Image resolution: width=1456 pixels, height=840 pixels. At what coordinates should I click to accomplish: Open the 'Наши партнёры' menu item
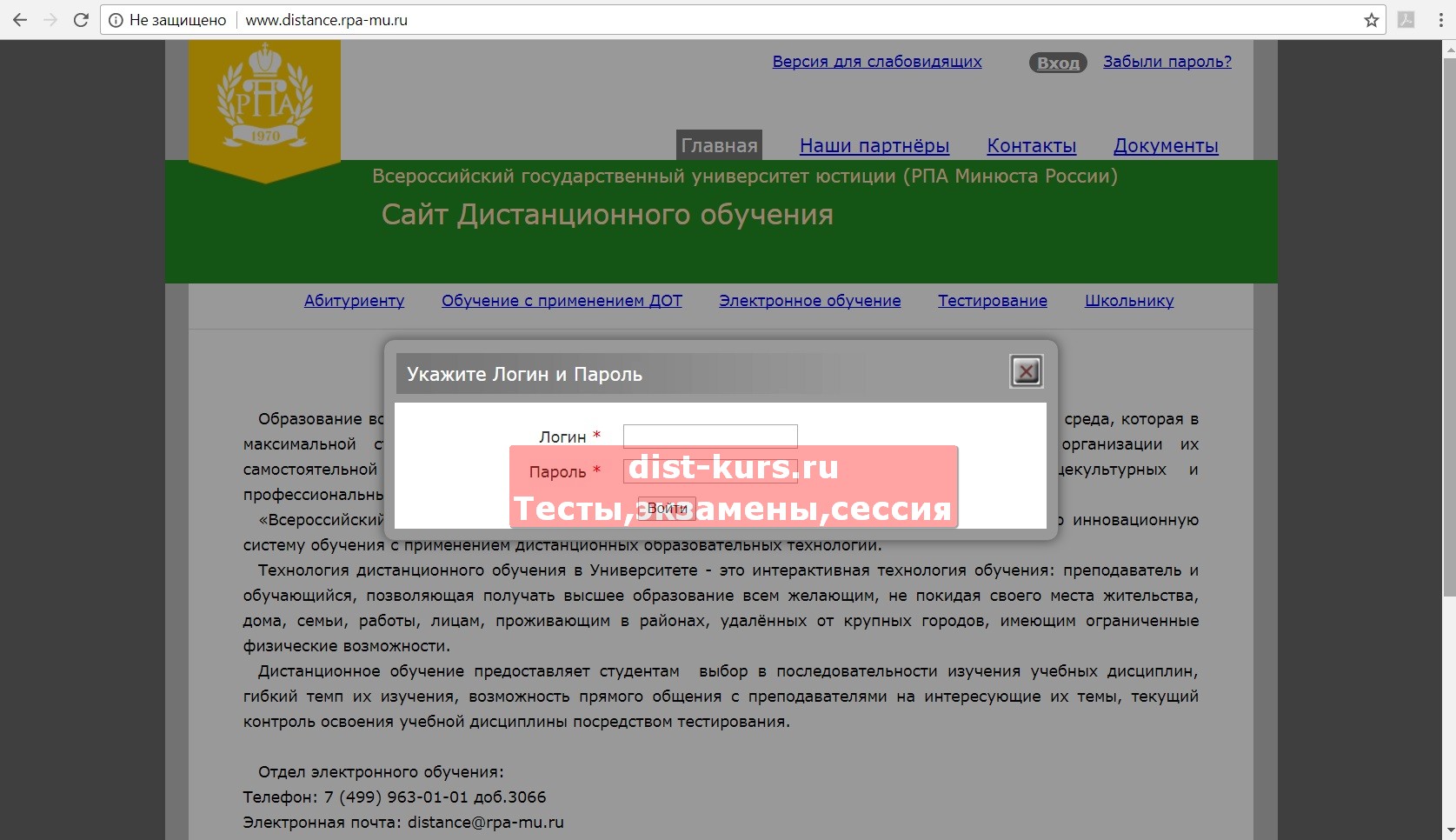pyautogui.click(x=874, y=146)
